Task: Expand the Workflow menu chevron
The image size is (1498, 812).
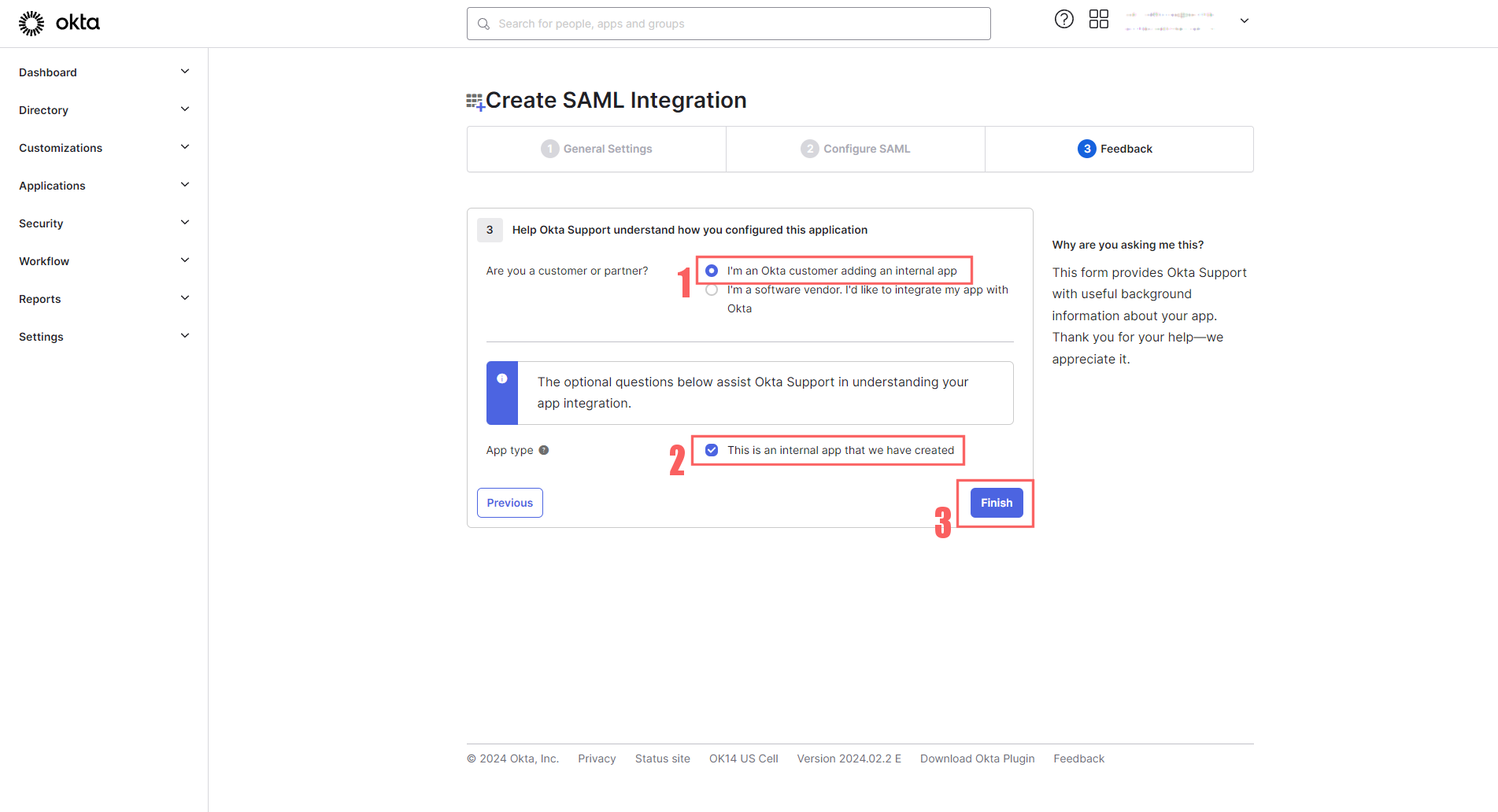Action: point(185,260)
